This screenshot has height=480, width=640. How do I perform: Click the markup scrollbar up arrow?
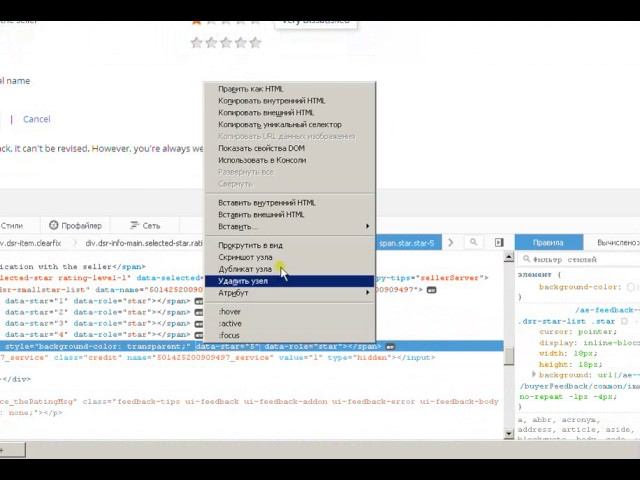click(509, 257)
